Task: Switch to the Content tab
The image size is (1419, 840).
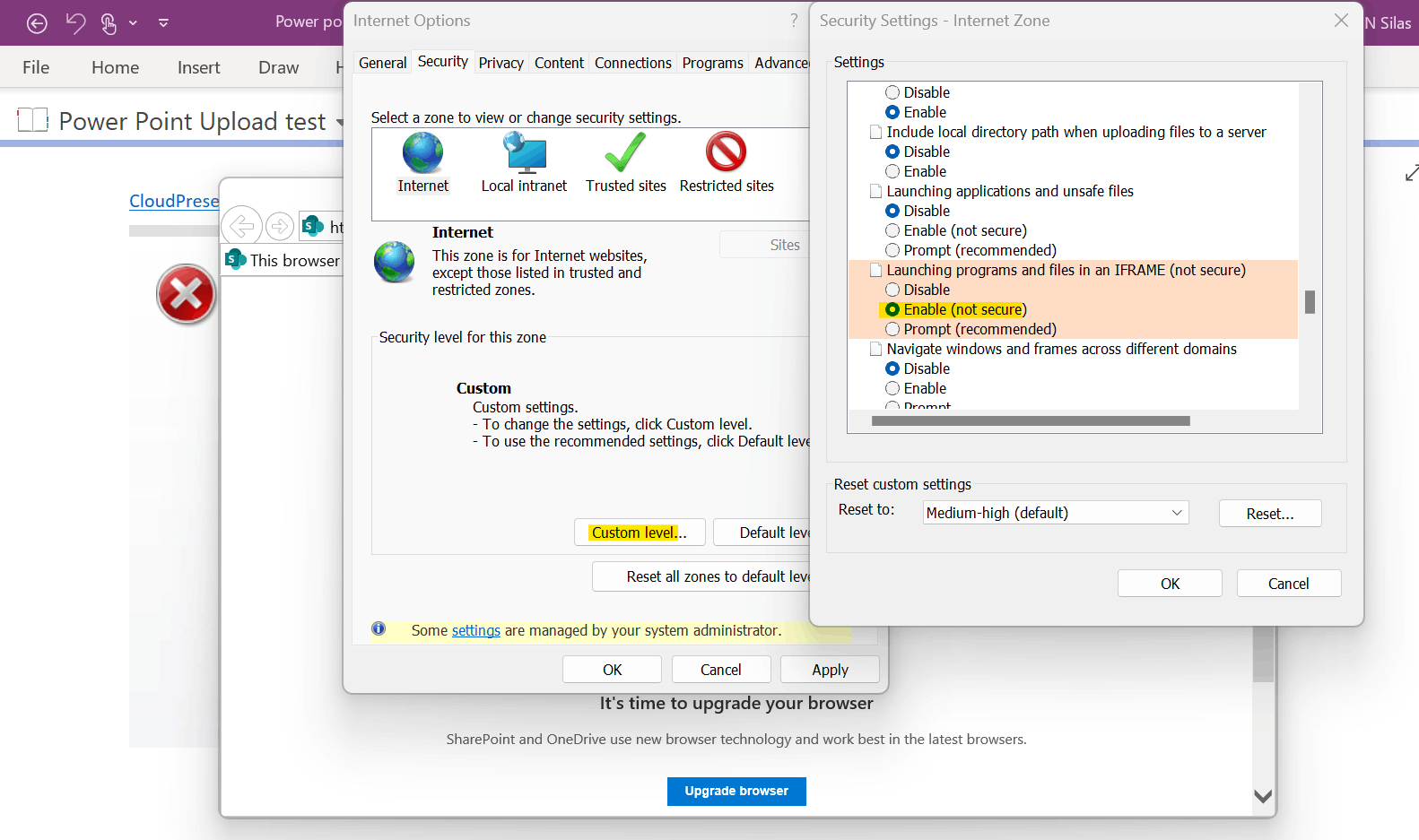Action: click(x=559, y=63)
